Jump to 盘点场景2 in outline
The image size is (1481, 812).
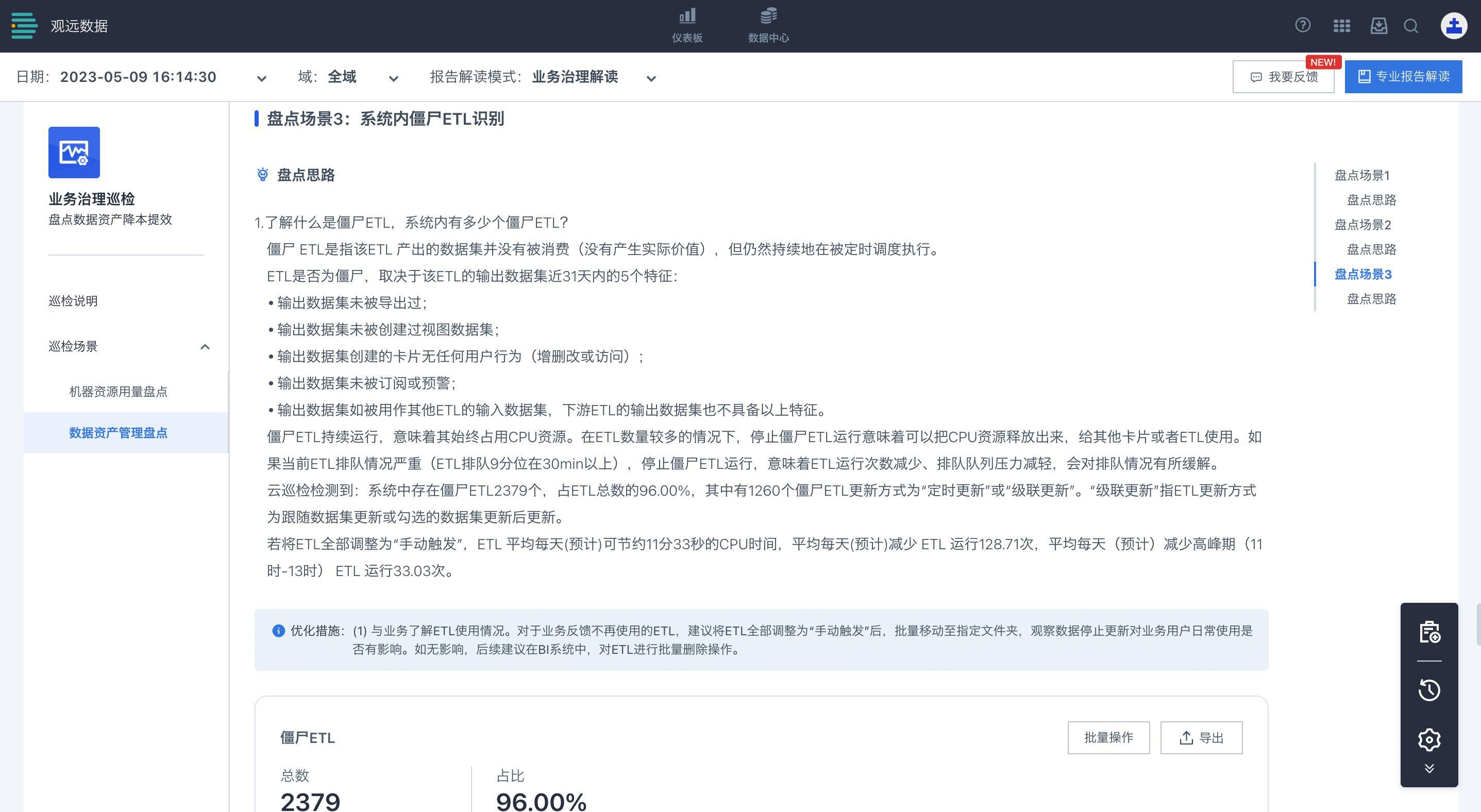click(1362, 225)
